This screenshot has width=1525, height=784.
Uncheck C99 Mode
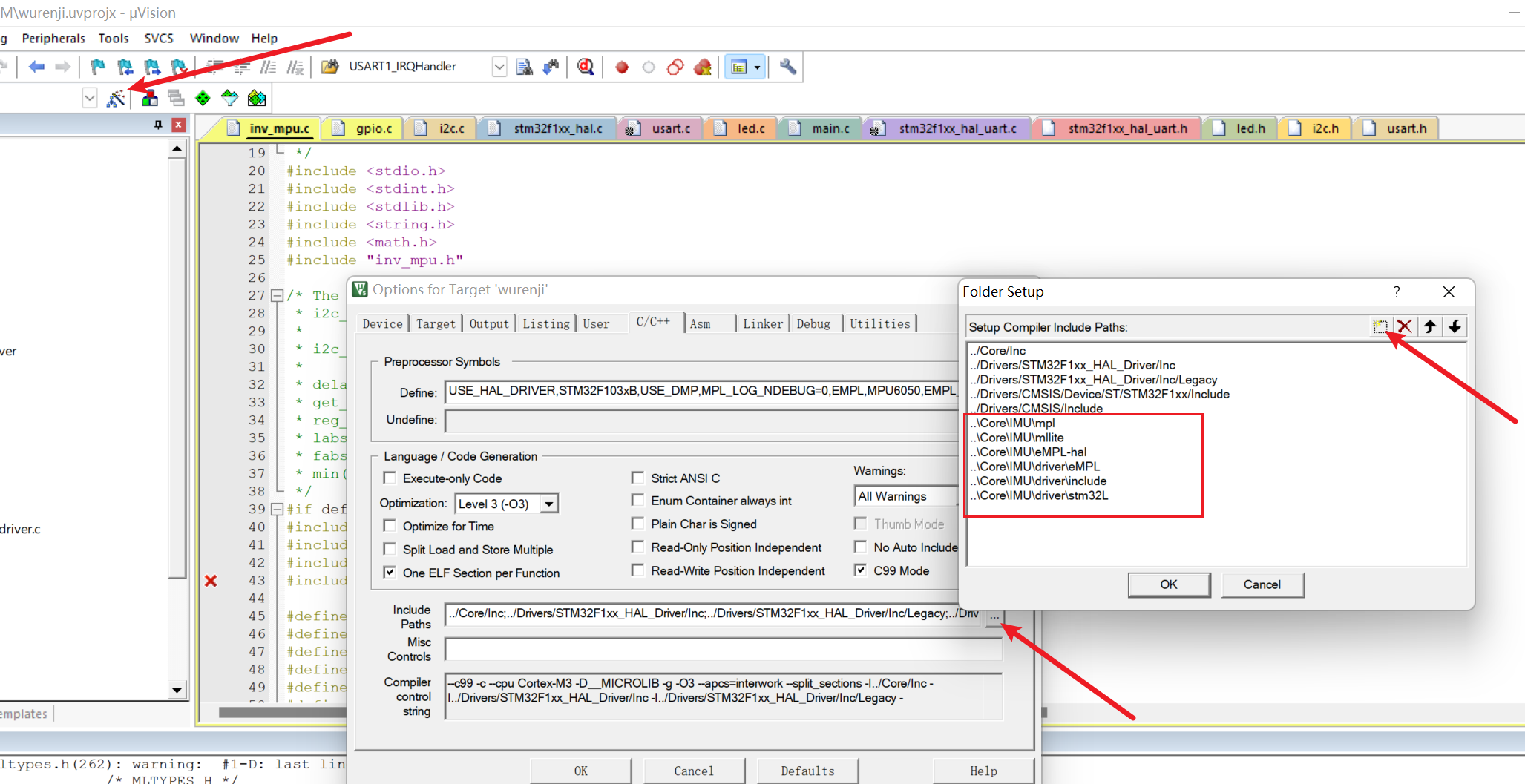(x=860, y=570)
